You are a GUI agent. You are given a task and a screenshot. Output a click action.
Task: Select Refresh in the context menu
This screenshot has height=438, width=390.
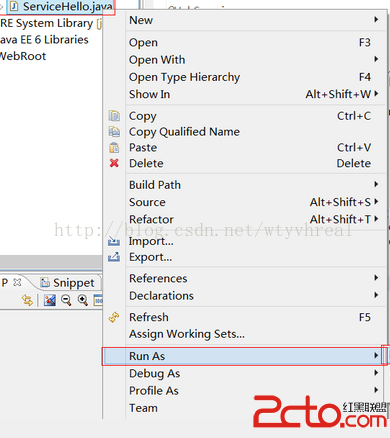(x=244, y=317)
